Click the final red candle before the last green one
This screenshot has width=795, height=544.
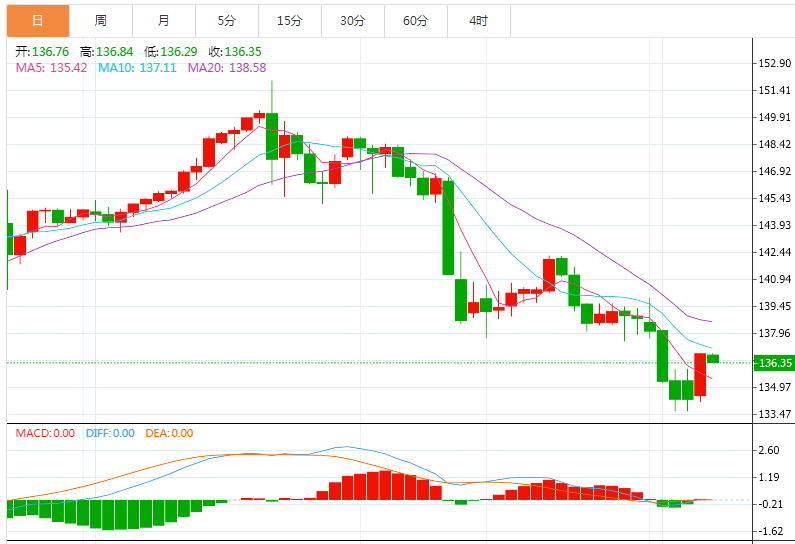pyautogui.click(x=700, y=375)
